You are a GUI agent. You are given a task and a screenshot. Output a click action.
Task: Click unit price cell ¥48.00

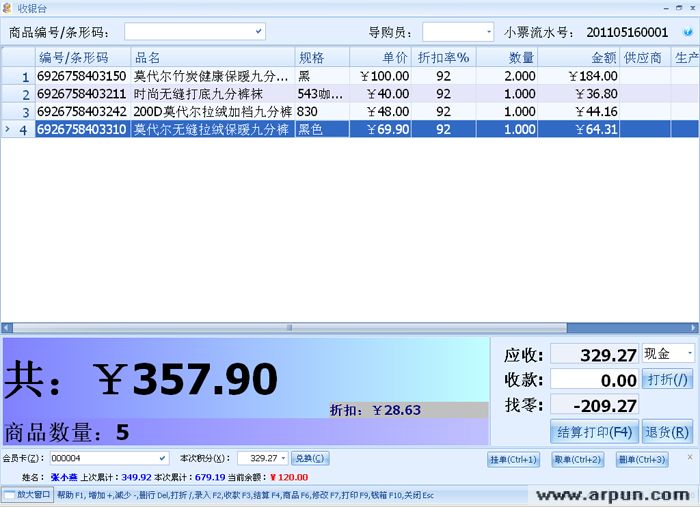(380, 112)
